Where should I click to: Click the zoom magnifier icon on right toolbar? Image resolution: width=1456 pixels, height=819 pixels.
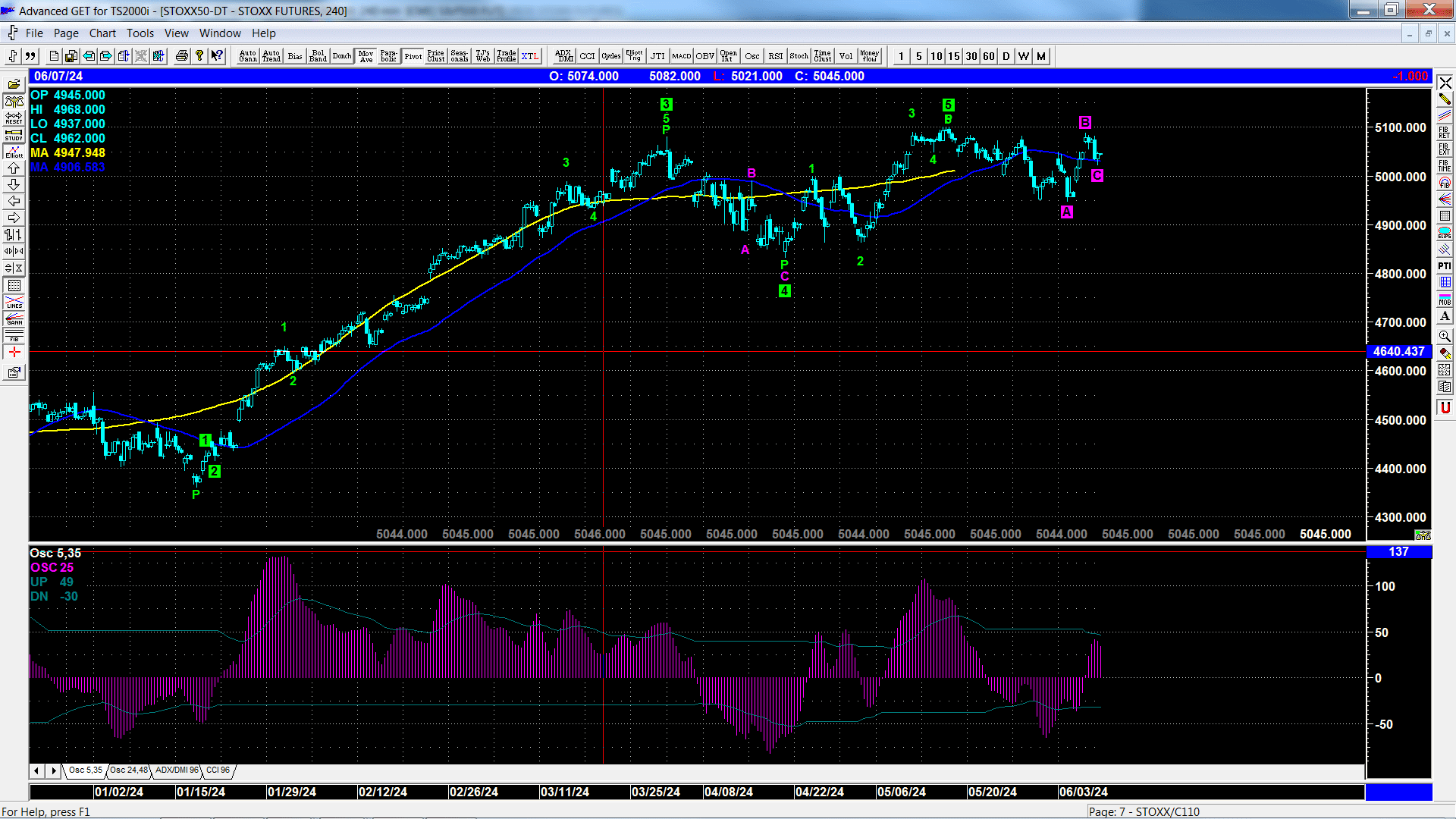1445,336
